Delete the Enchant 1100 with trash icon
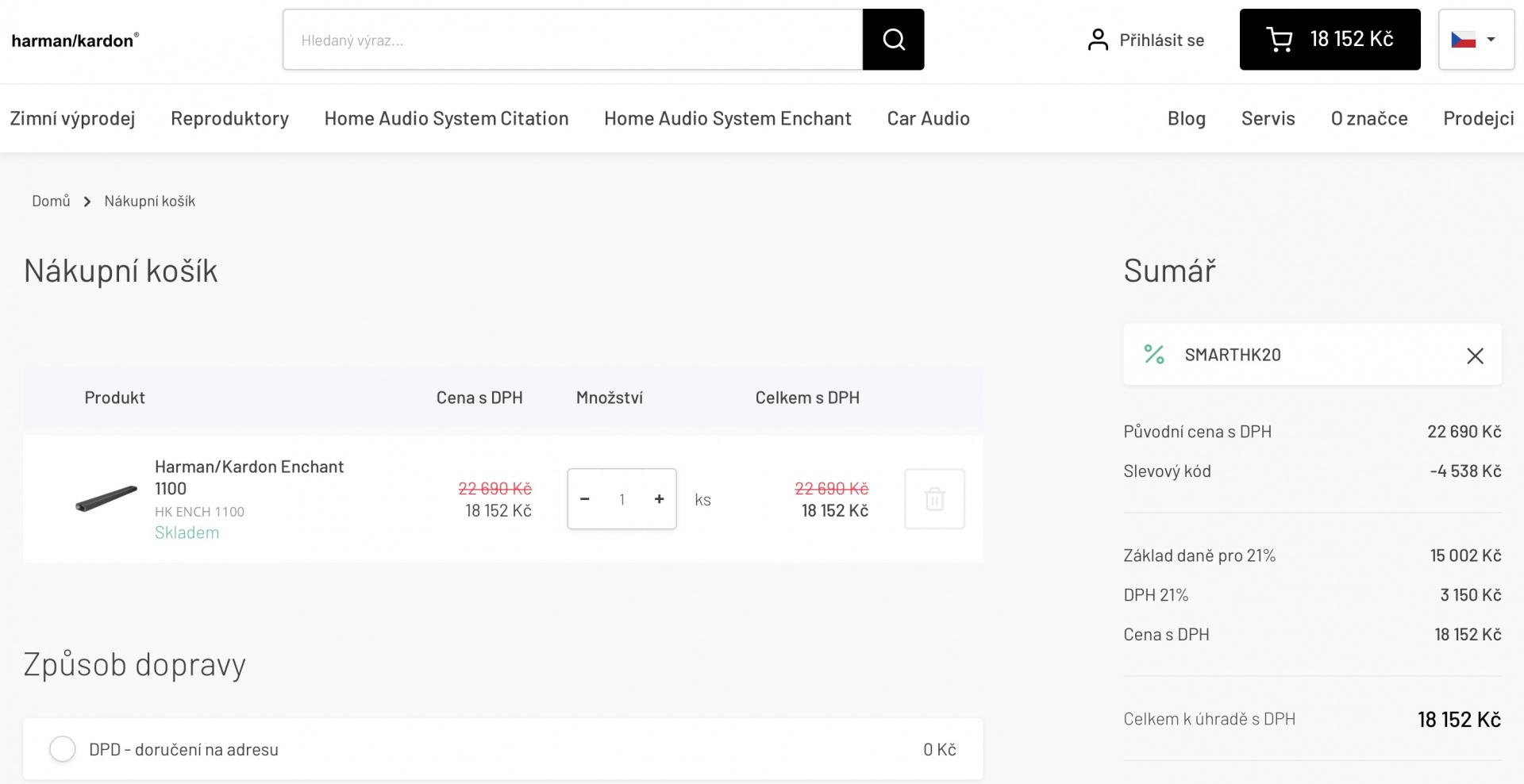1524x784 pixels. coord(934,499)
